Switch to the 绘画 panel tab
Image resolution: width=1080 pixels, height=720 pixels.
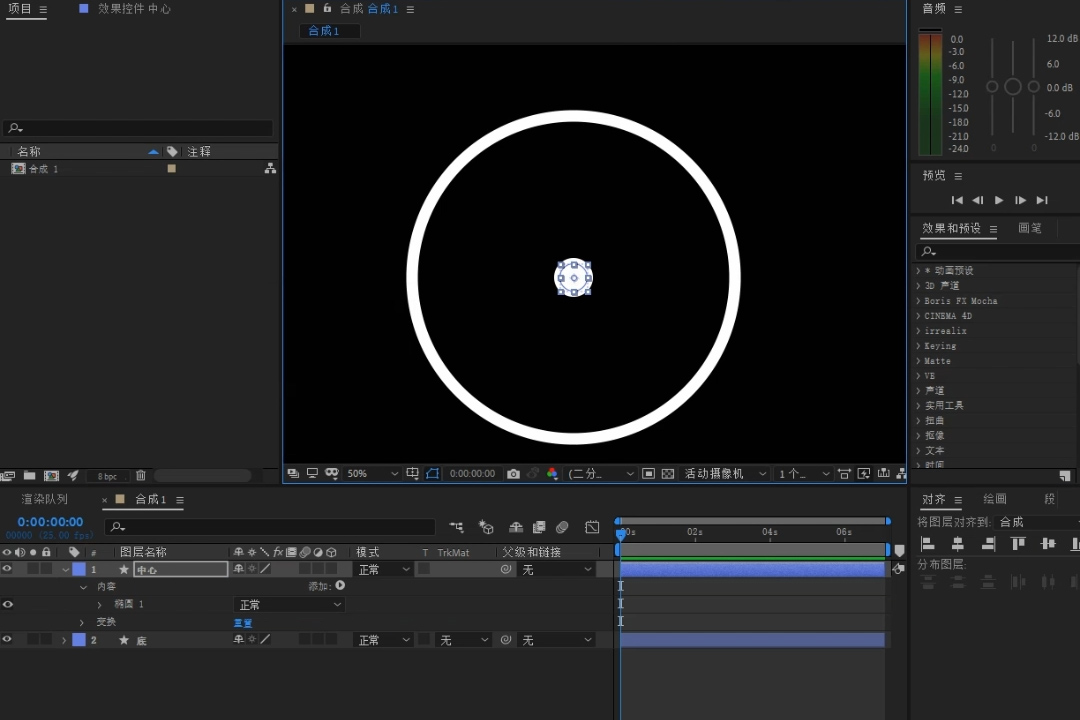click(x=995, y=499)
